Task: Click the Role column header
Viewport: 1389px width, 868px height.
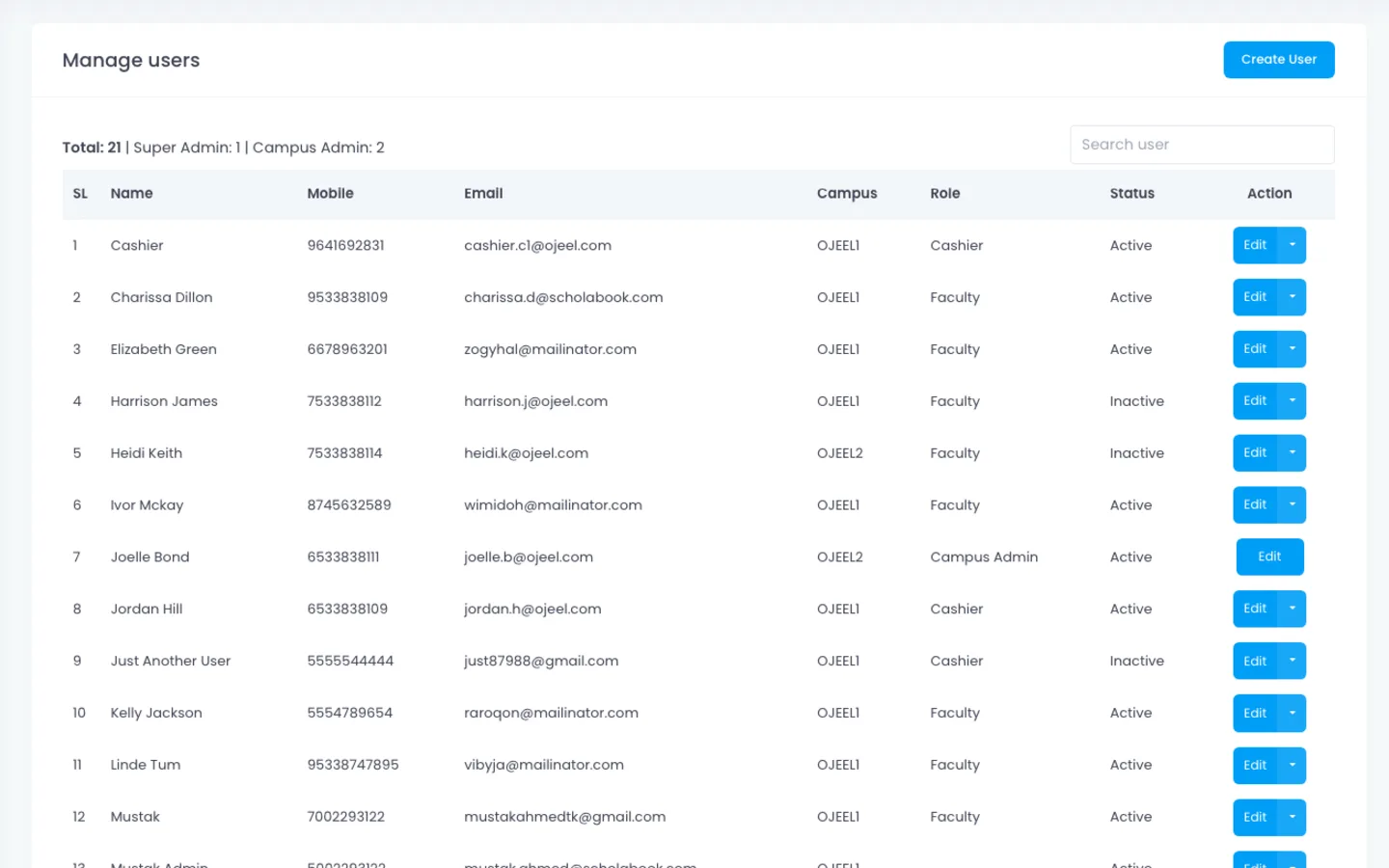Action: (x=945, y=193)
